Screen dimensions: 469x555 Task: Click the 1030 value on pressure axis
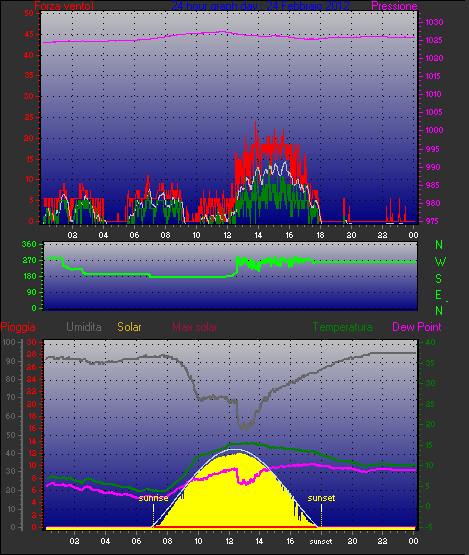(434, 22)
